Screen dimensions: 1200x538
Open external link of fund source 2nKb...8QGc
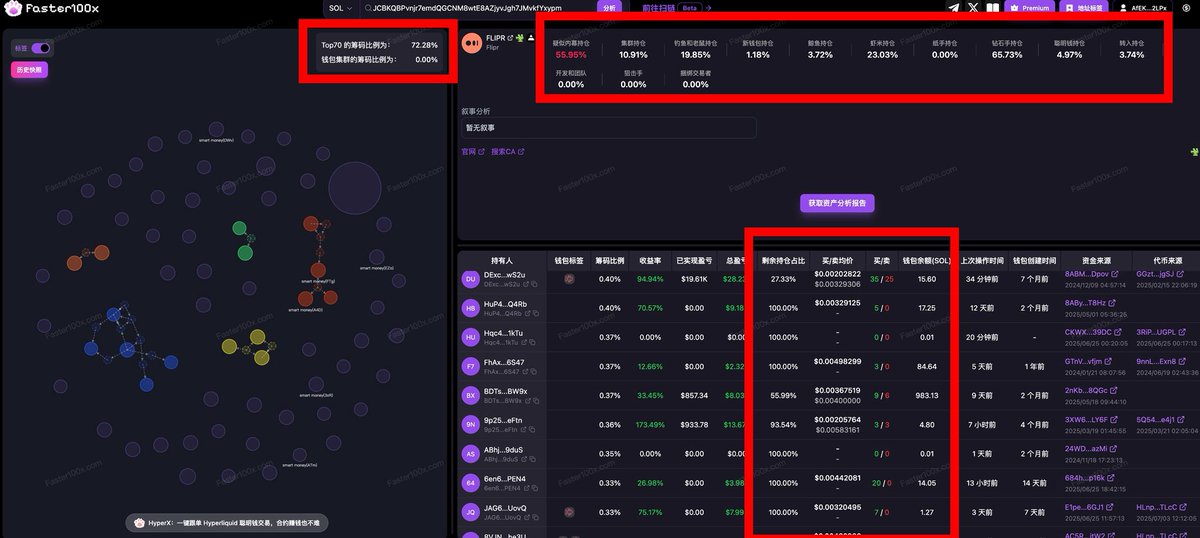coord(1113,390)
